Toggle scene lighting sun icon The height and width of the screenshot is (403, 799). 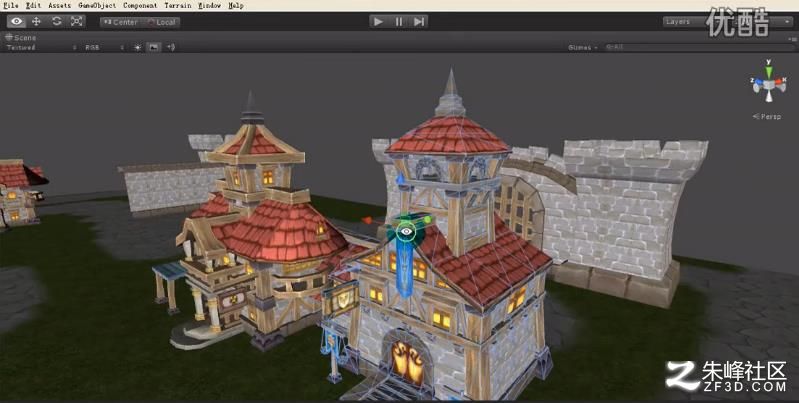pyautogui.click(x=138, y=47)
